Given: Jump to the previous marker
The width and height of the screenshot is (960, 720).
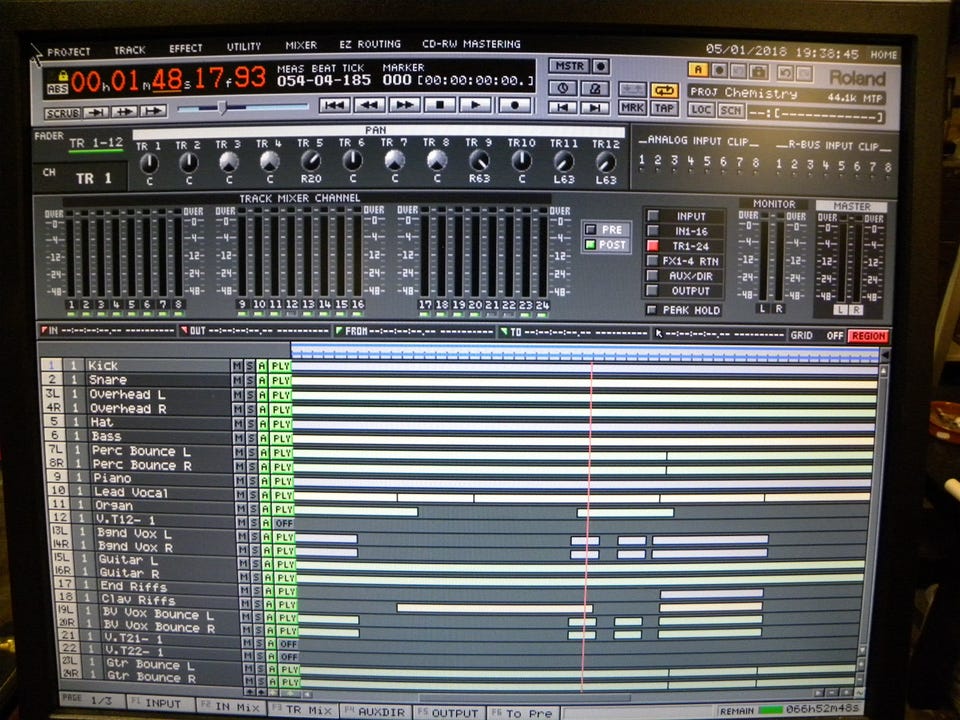Looking at the screenshot, I should [x=563, y=108].
